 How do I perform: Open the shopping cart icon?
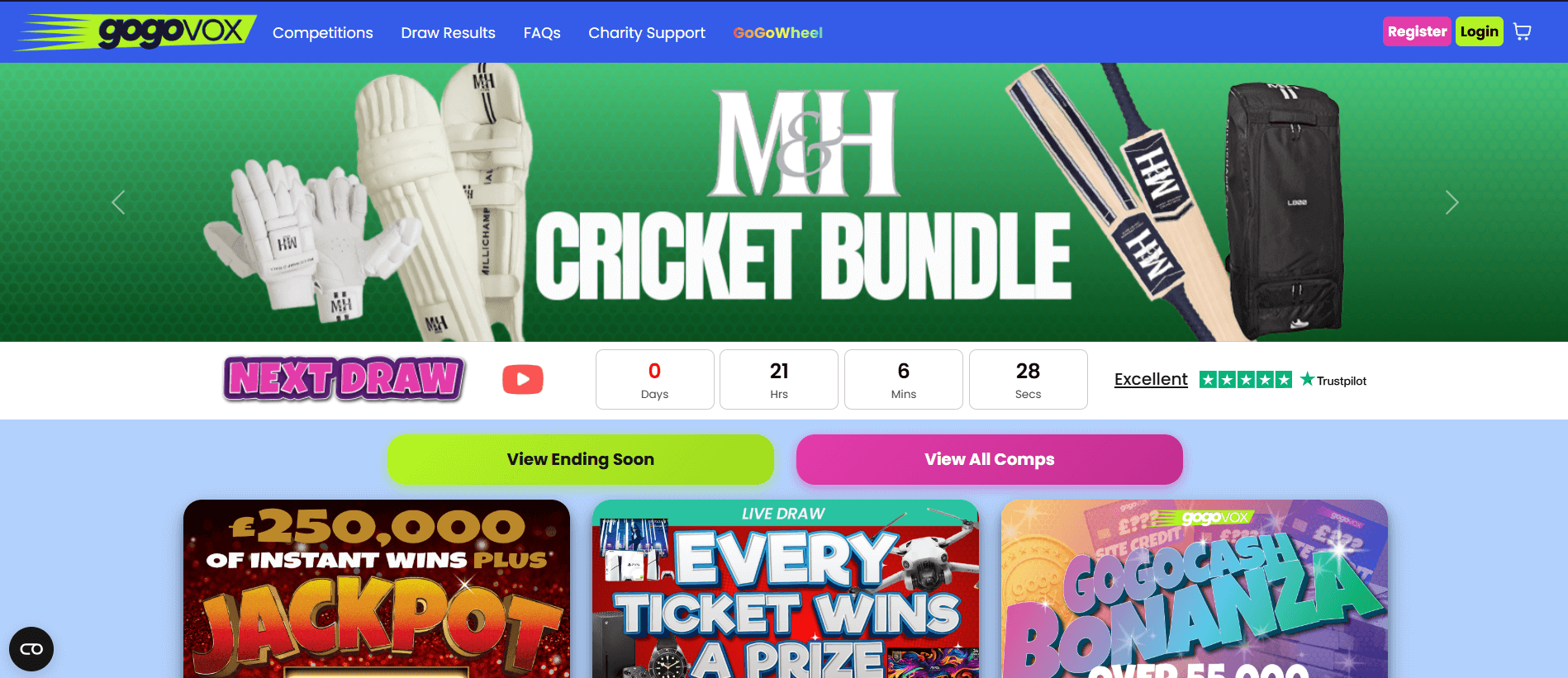click(1522, 31)
